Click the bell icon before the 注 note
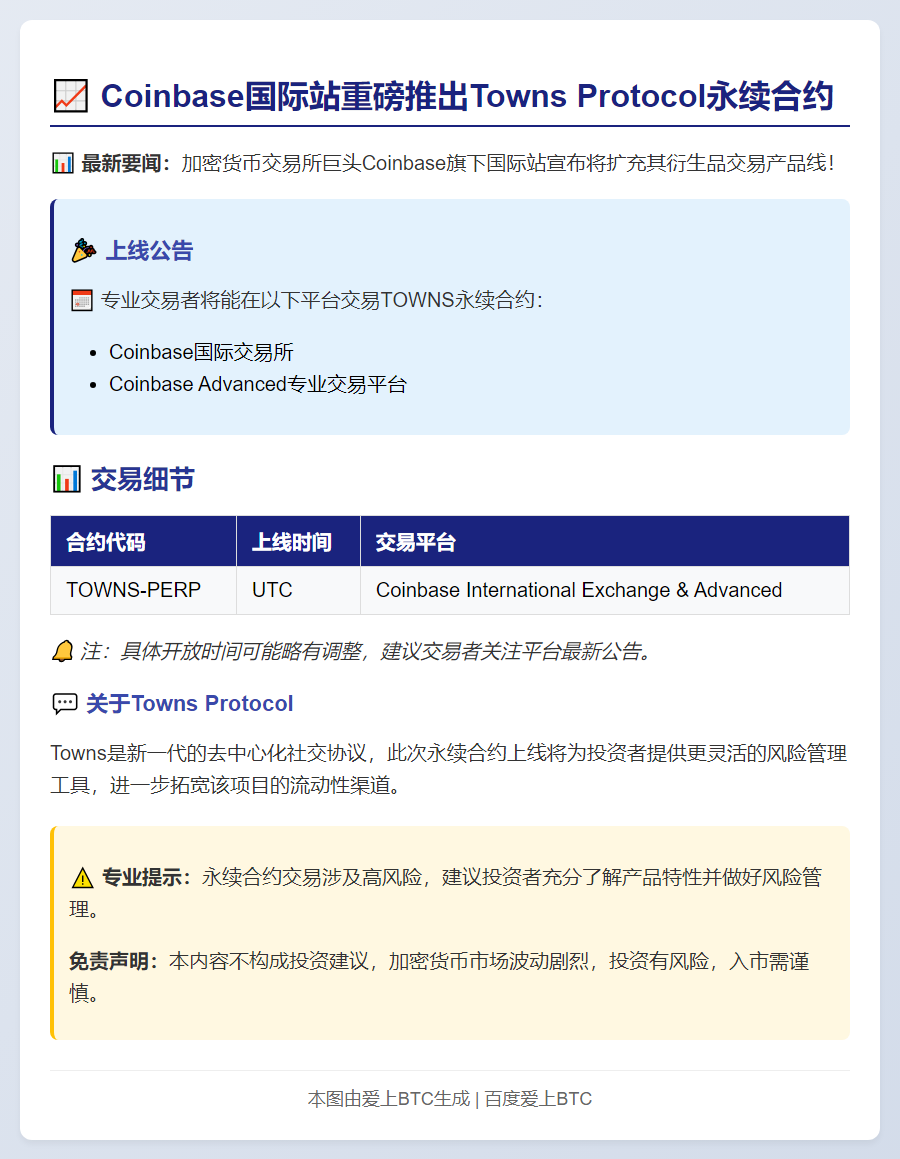The width and height of the screenshot is (900, 1159). point(63,651)
